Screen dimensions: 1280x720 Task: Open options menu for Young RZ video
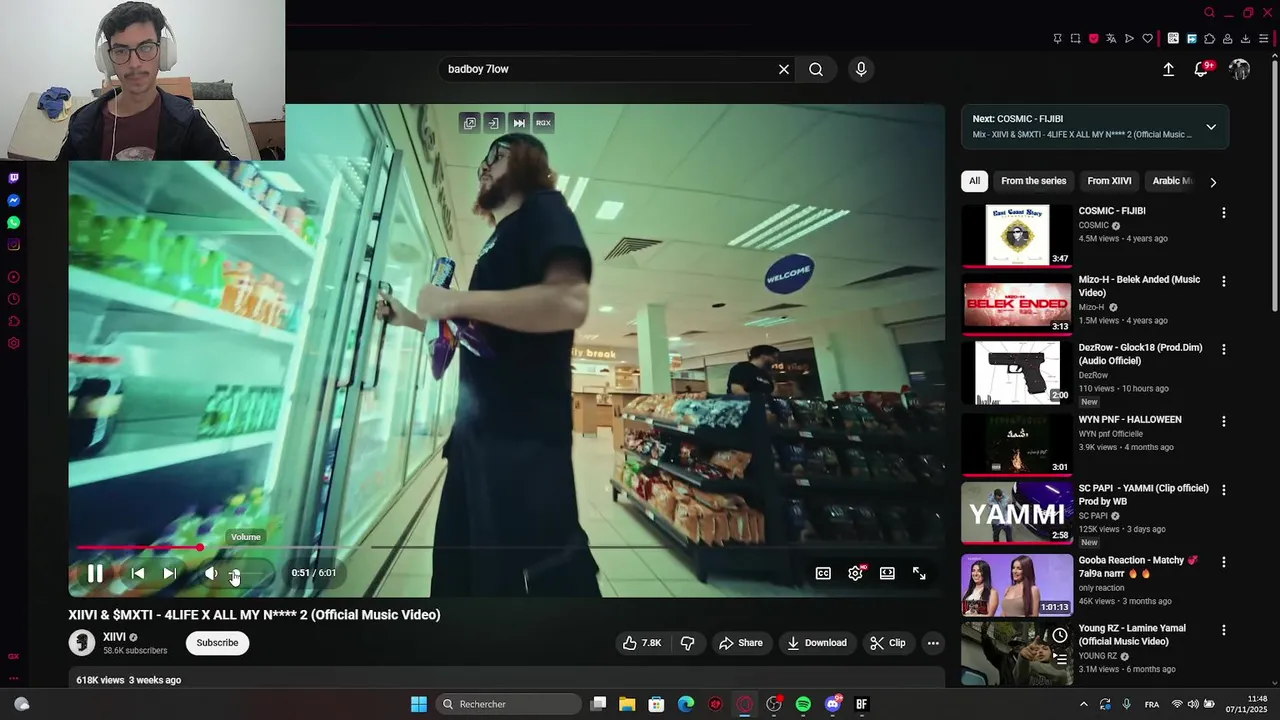click(1224, 630)
